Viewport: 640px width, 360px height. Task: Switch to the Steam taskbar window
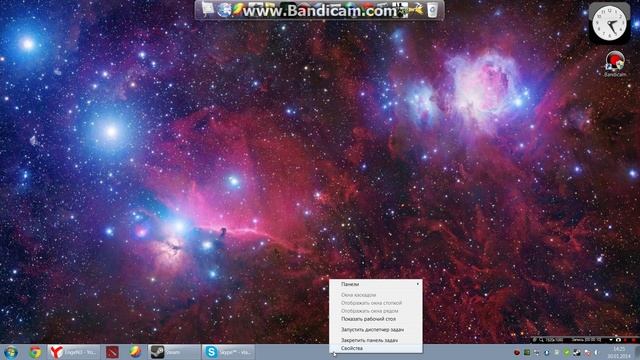174,352
